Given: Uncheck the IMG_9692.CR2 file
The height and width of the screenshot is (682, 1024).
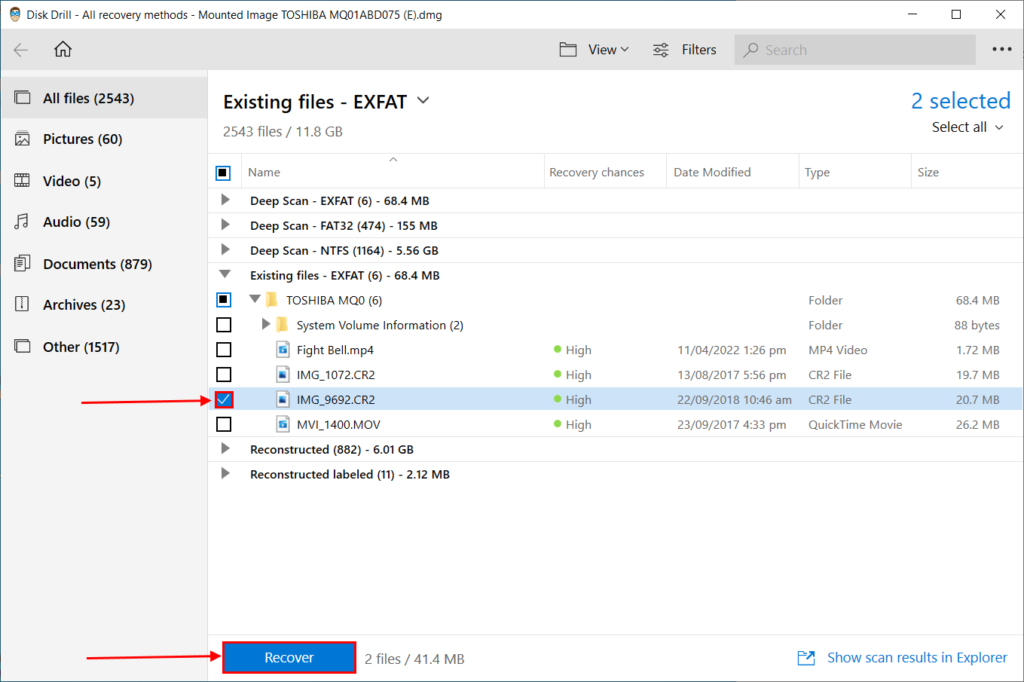Looking at the screenshot, I should click(224, 399).
